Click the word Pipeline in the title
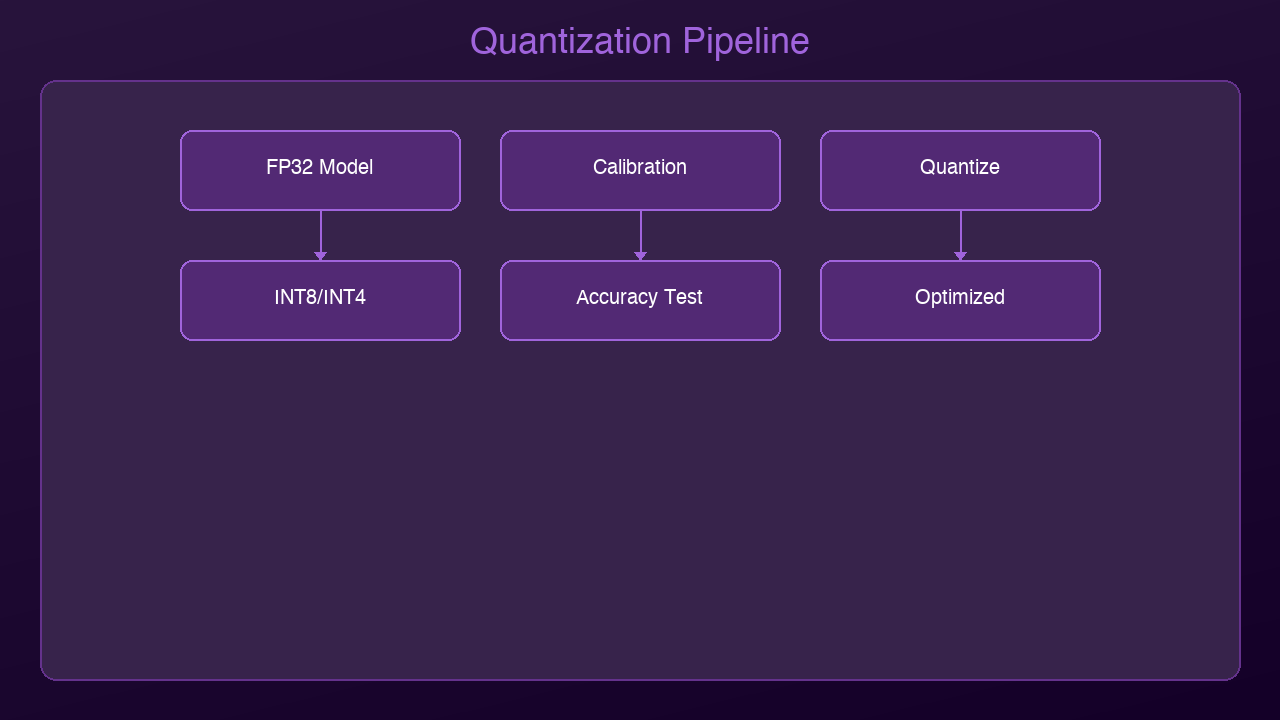The image size is (1280, 720). [x=746, y=42]
